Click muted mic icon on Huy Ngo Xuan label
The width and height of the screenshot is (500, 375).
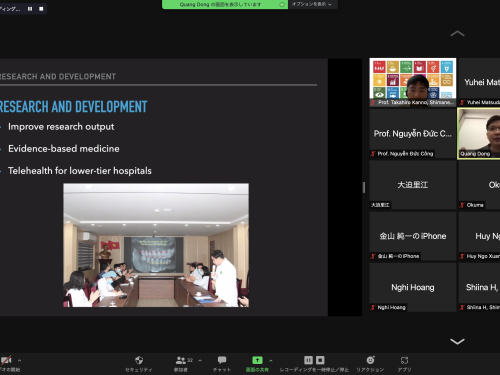(462, 256)
